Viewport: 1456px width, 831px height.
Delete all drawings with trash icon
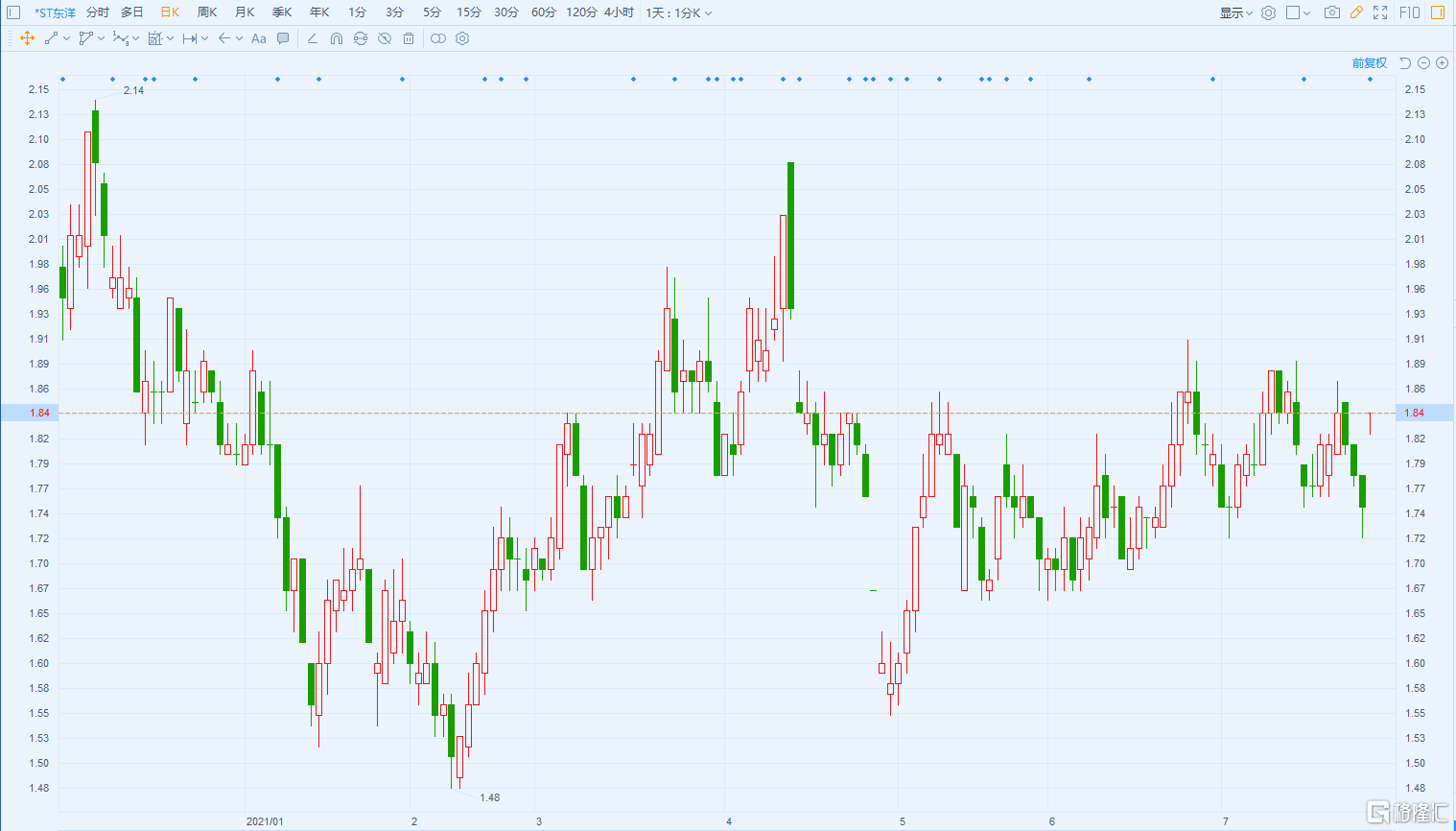coord(409,38)
